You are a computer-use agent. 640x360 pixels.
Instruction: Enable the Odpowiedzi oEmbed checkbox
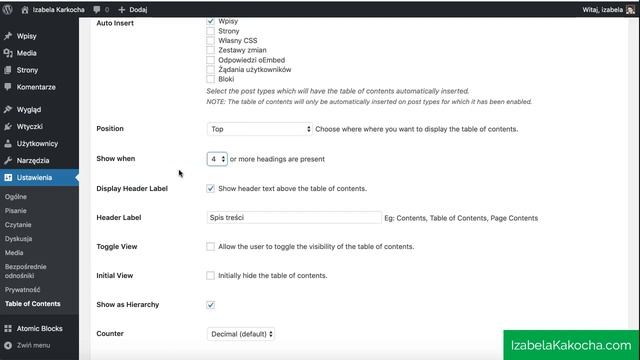(210, 60)
